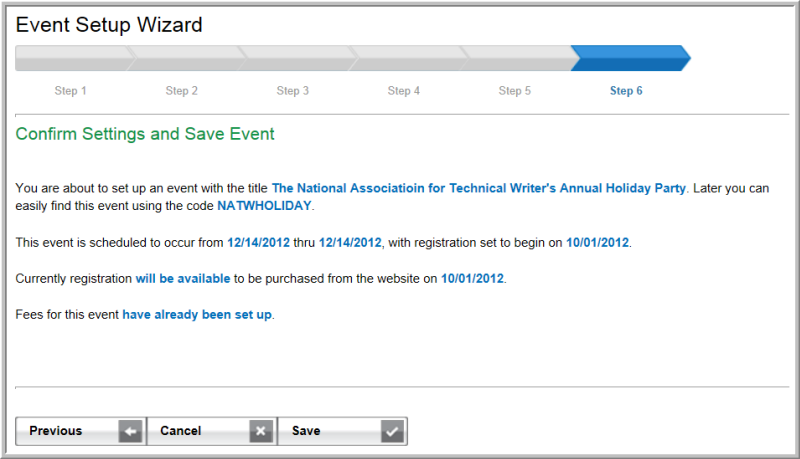Screen dimensions: 800x459
Task: Open the event title link text
Action: 479,188
